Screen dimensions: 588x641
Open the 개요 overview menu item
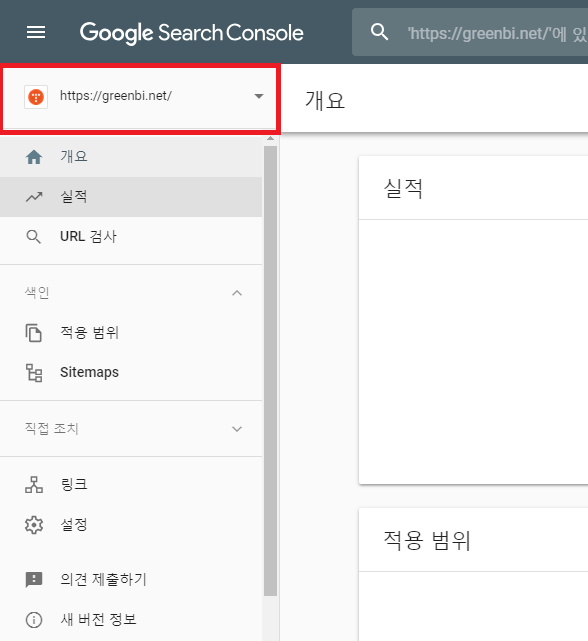coord(131,157)
